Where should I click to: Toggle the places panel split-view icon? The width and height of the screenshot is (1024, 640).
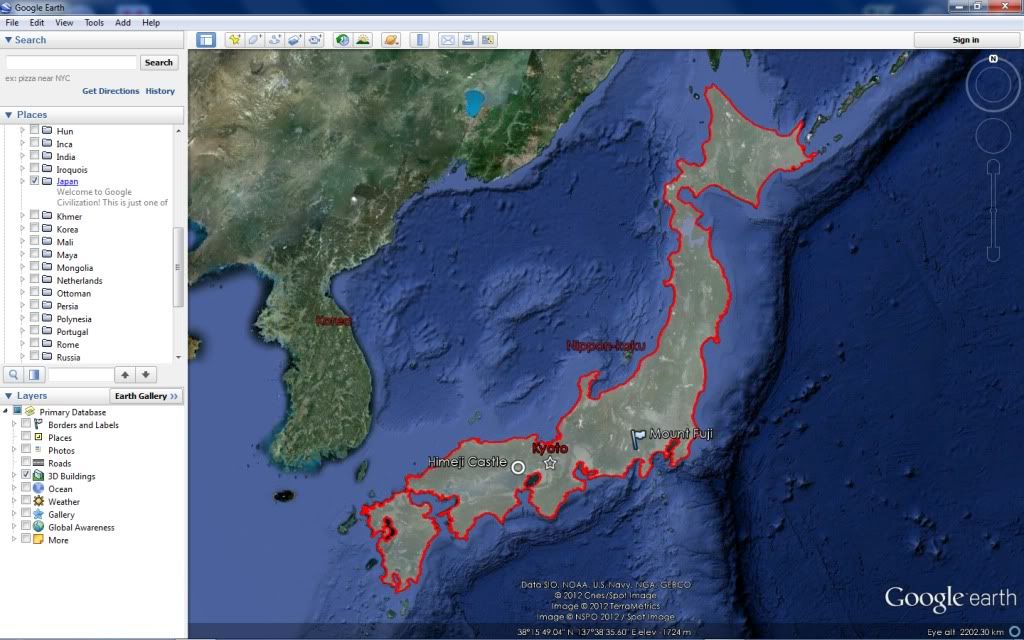(34, 375)
